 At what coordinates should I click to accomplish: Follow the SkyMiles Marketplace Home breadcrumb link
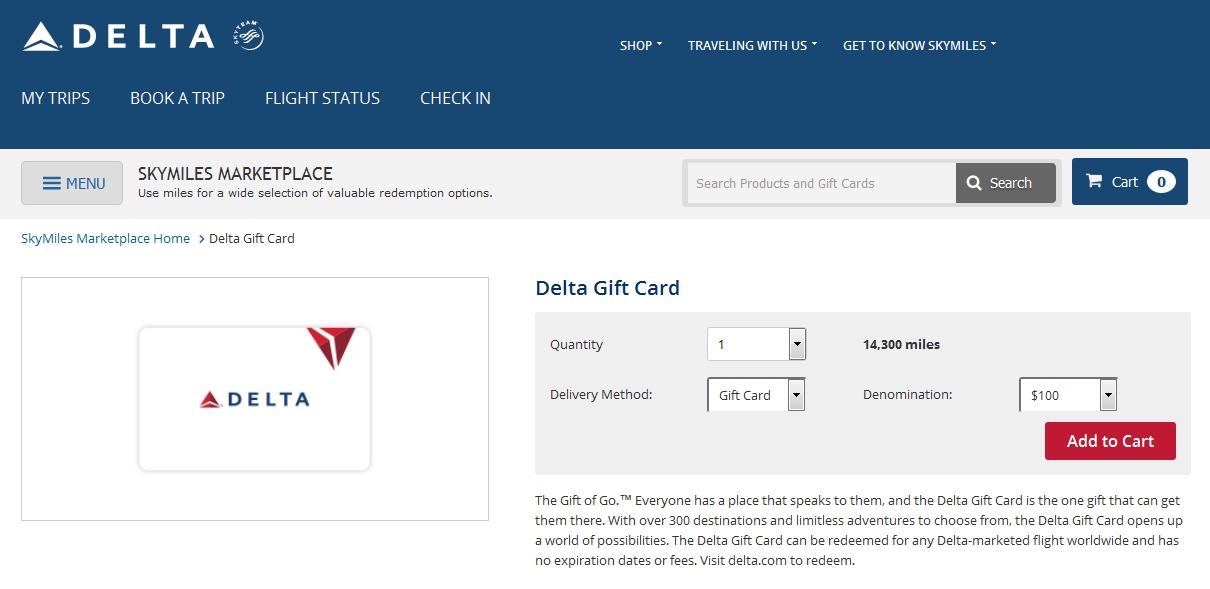[105, 238]
